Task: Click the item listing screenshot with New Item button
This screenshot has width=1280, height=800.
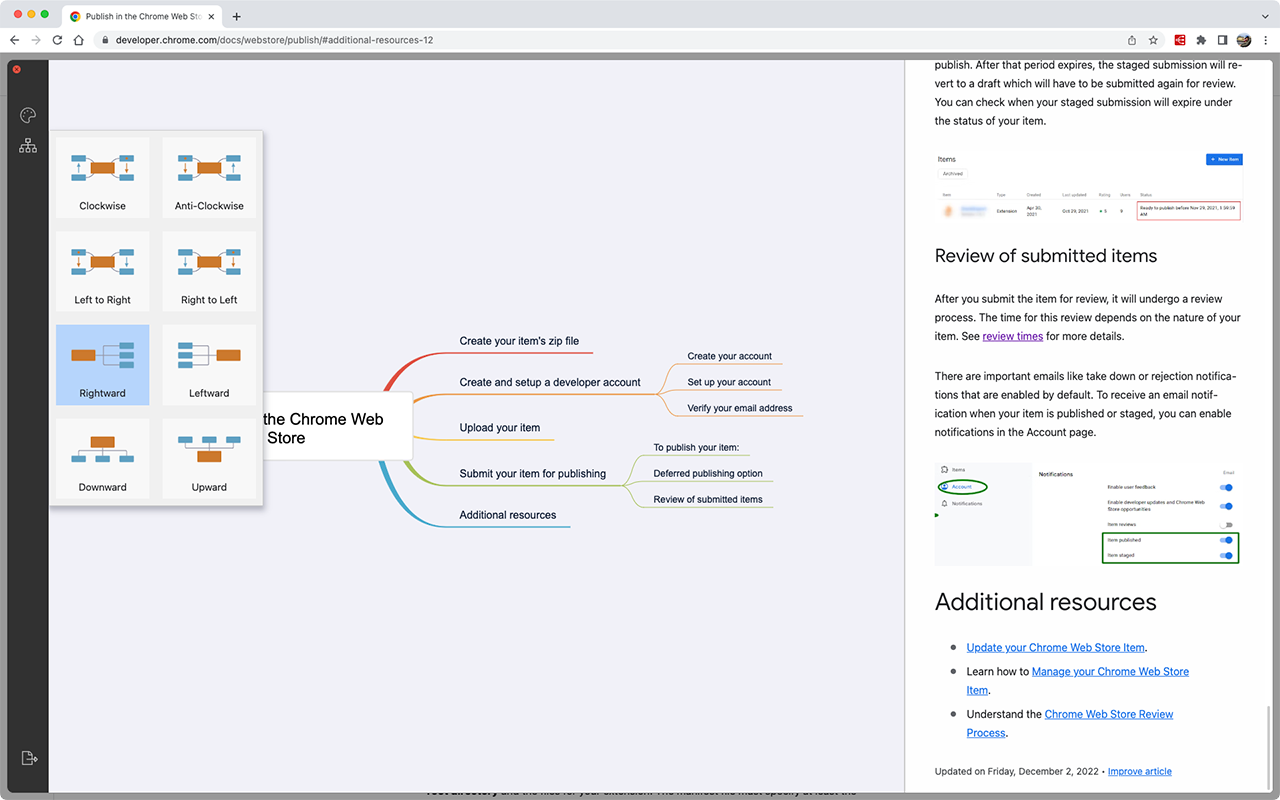Action: (x=1088, y=186)
